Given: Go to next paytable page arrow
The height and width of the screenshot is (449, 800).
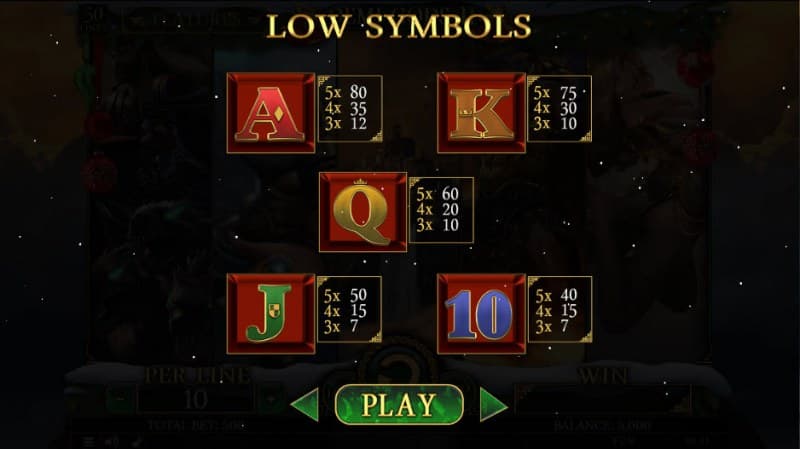Looking at the screenshot, I should pos(493,405).
